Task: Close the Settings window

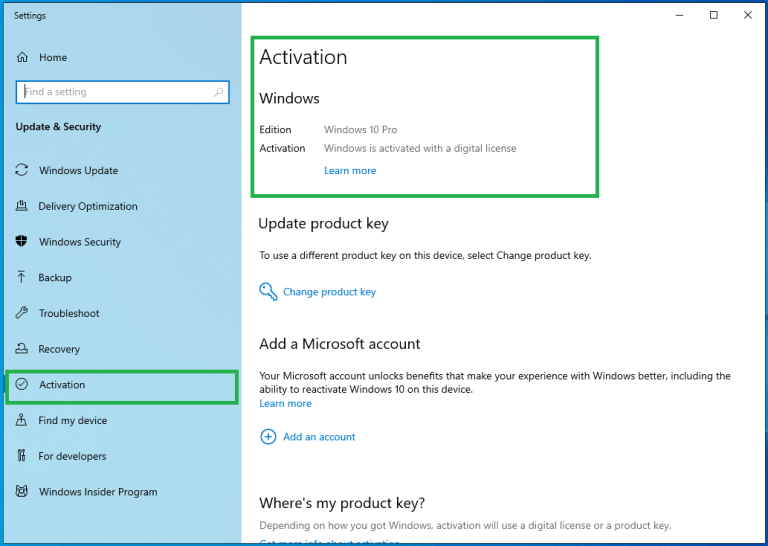Action: click(747, 15)
